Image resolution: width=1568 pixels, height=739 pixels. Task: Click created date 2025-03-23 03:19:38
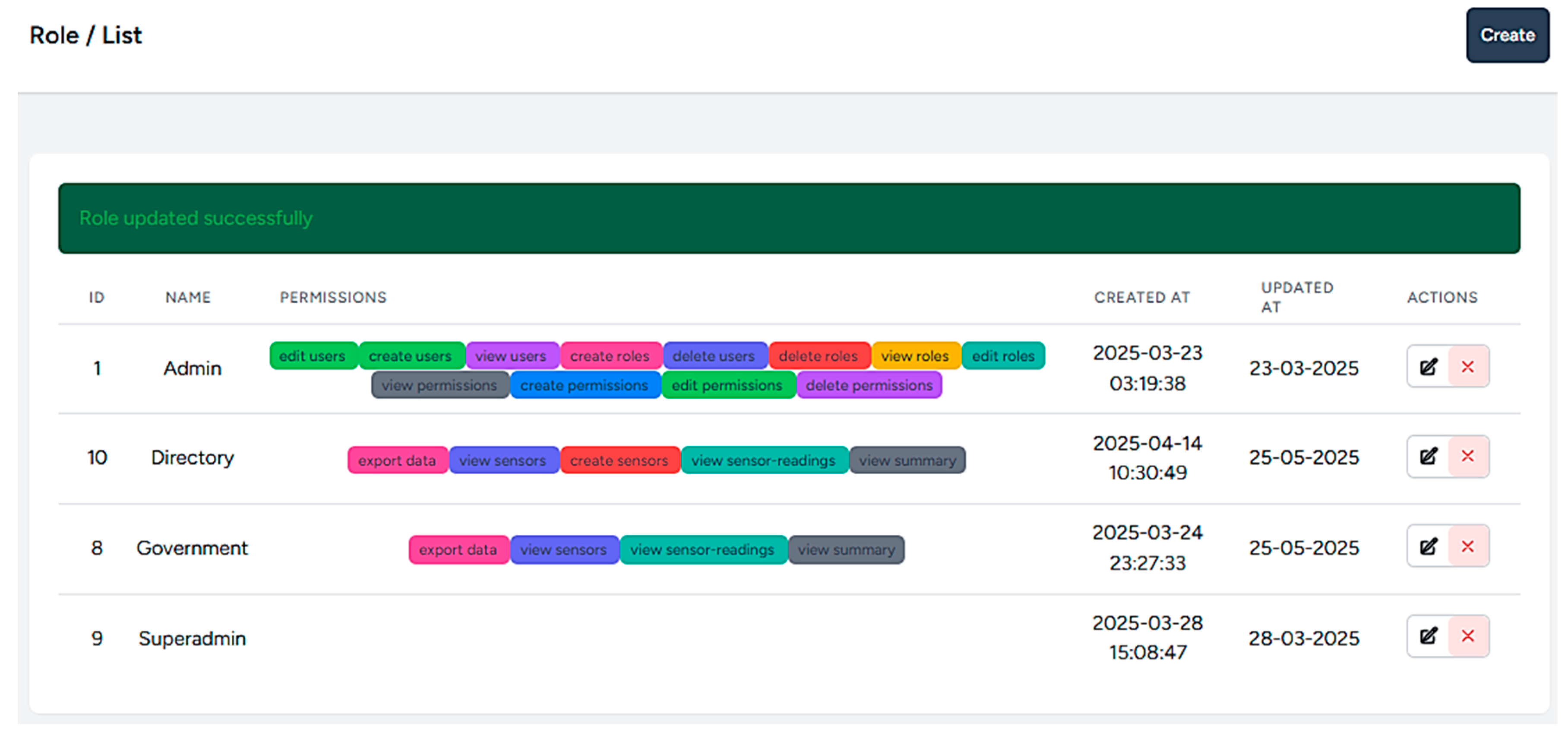pos(1148,368)
